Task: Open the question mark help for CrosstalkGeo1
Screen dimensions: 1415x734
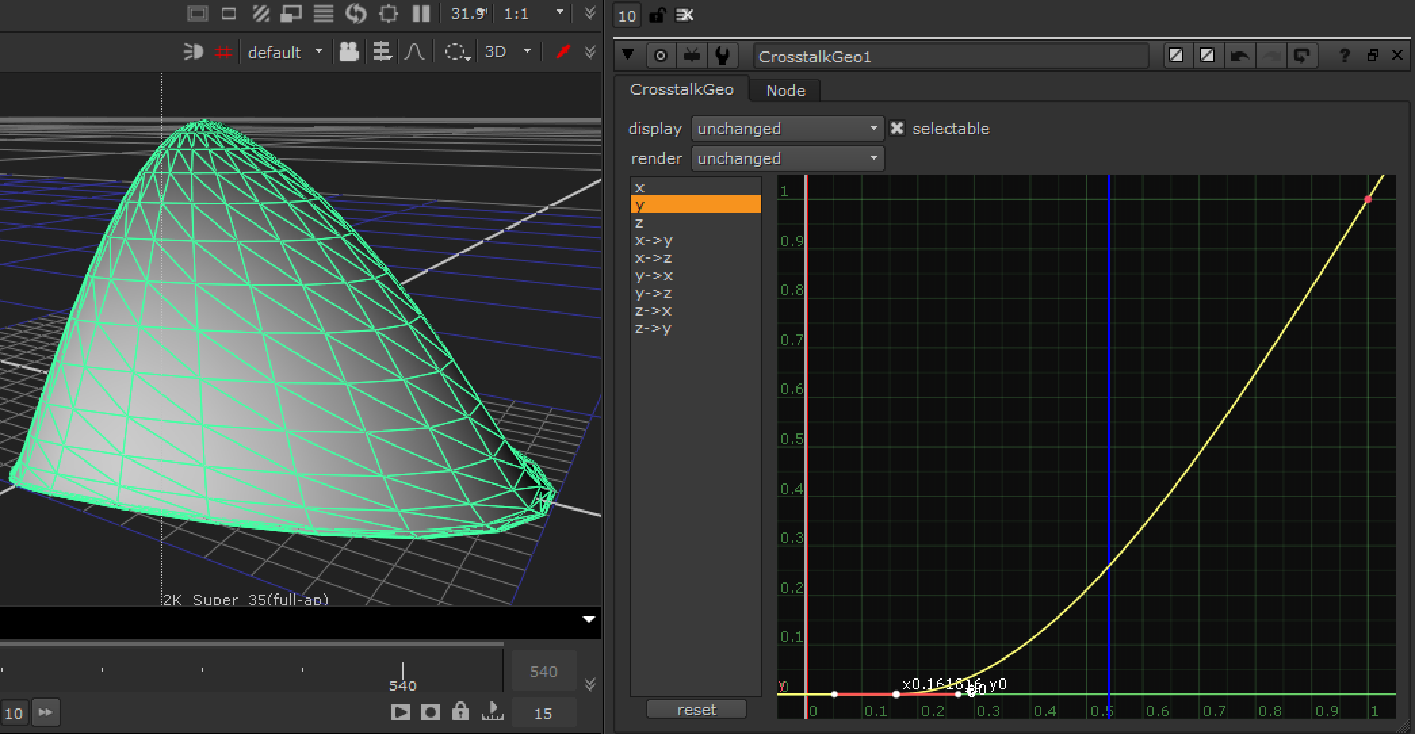Action: 1345,56
